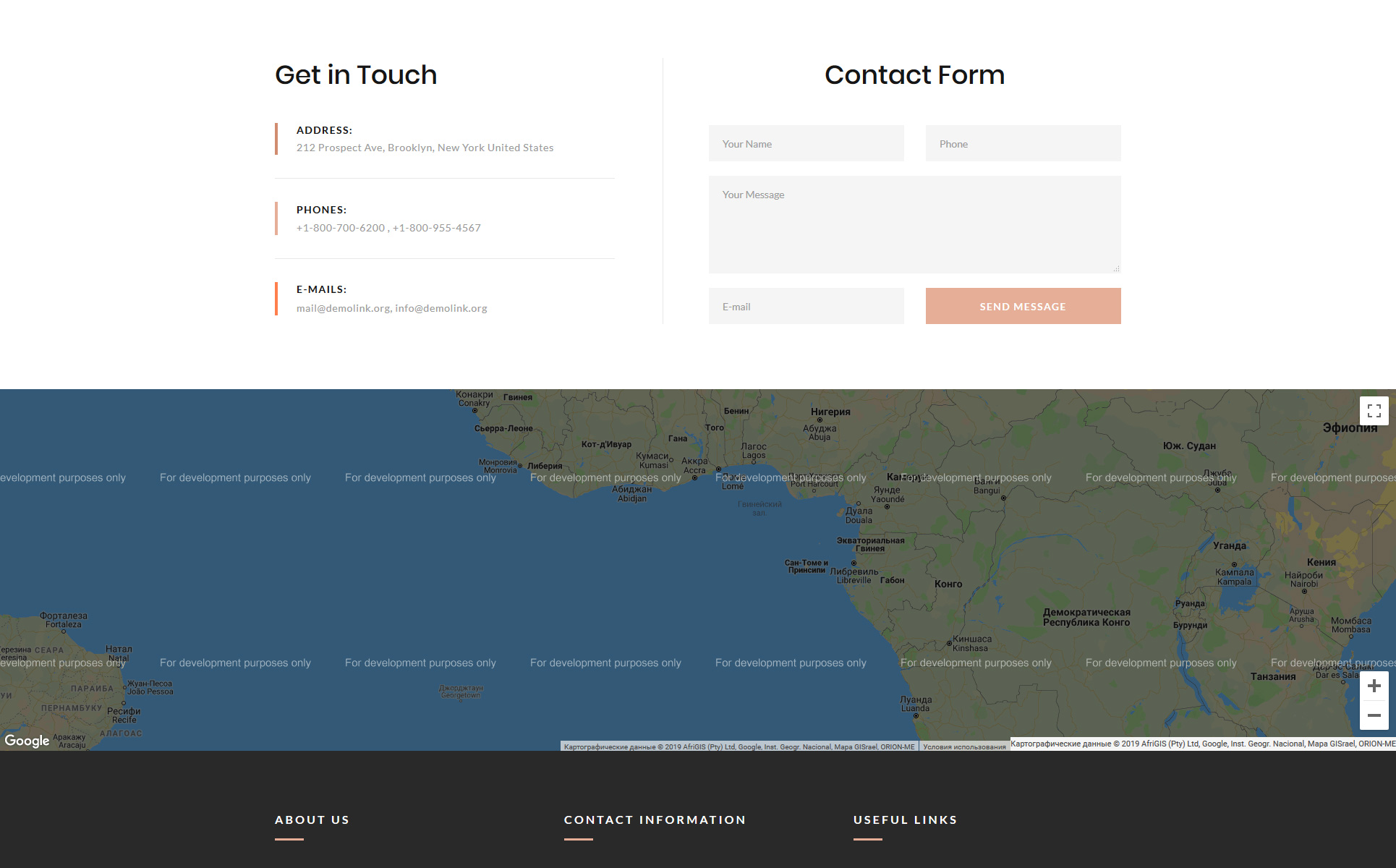The image size is (1396, 868).
Task: Zoom out using the map minus button
Action: (x=1374, y=715)
